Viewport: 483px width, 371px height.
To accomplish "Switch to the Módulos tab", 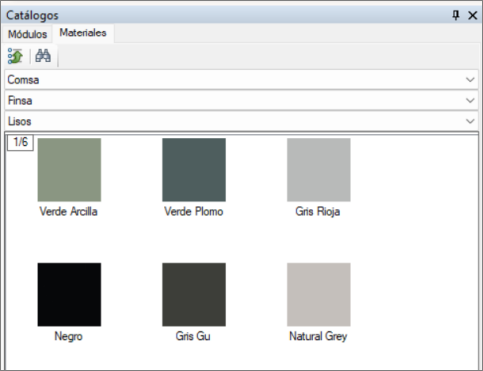I will point(27,34).
